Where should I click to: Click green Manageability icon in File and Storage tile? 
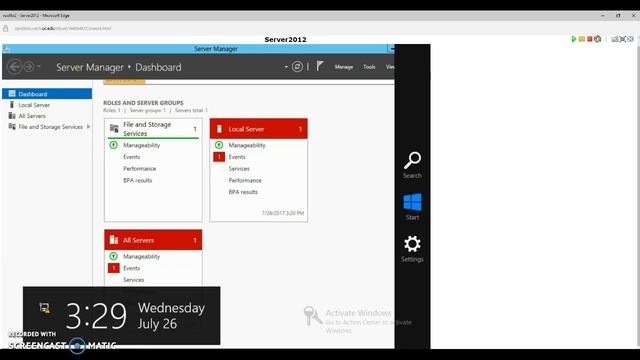tap(113, 145)
